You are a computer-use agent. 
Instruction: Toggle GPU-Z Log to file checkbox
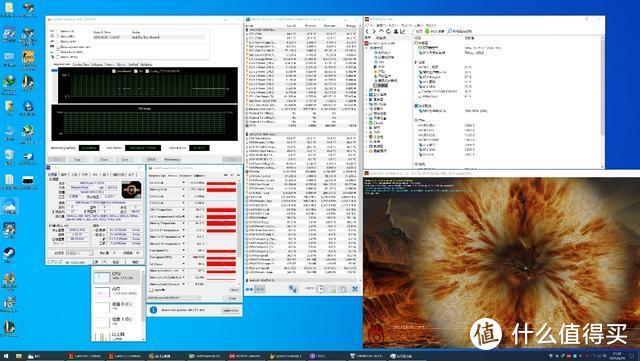pyautogui.click(x=151, y=290)
